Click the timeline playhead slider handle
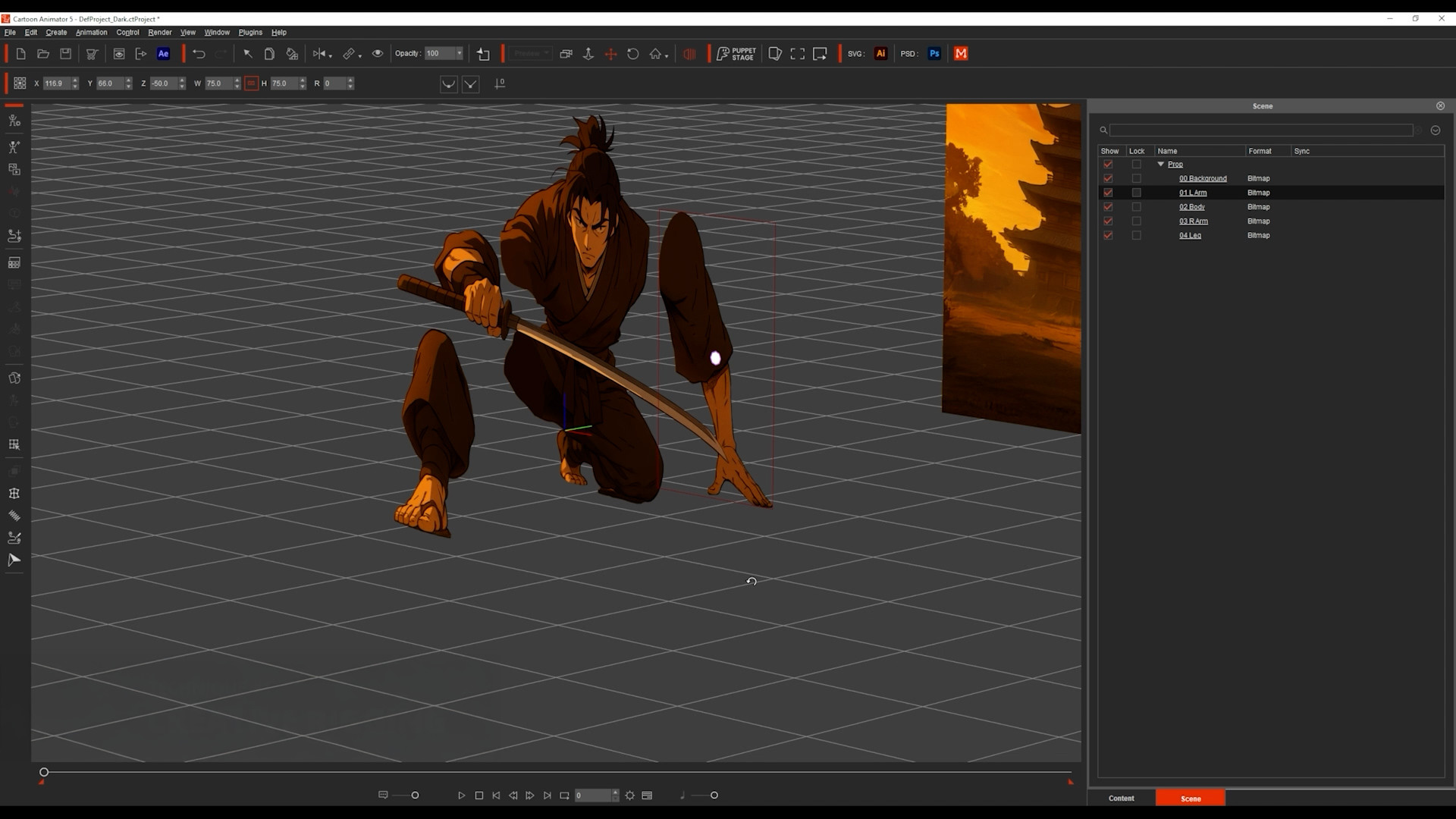Screen dimensions: 1456x819 coord(44,772)
